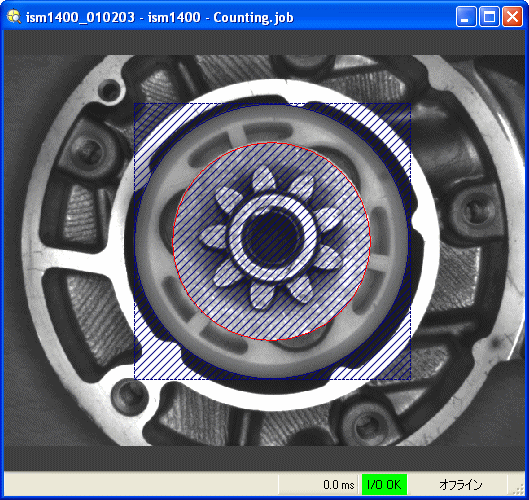Click the bolt at lower-right of housing

click(x=367, y=423)
